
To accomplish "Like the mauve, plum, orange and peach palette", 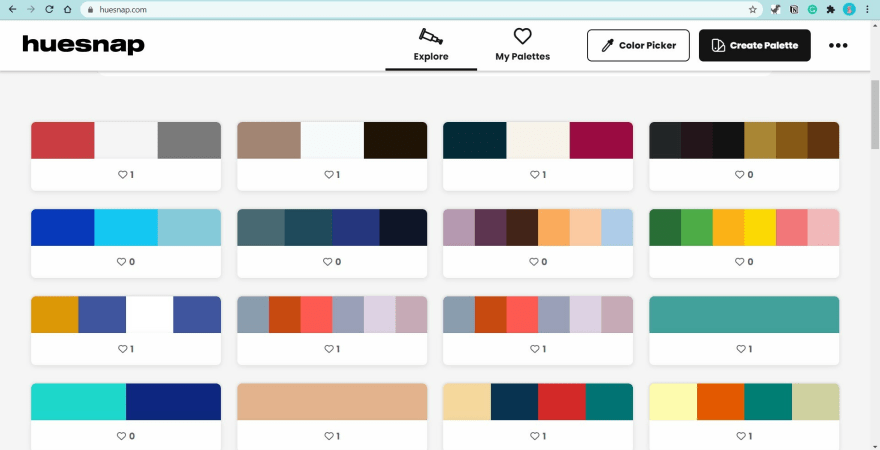I will (533, 261).
